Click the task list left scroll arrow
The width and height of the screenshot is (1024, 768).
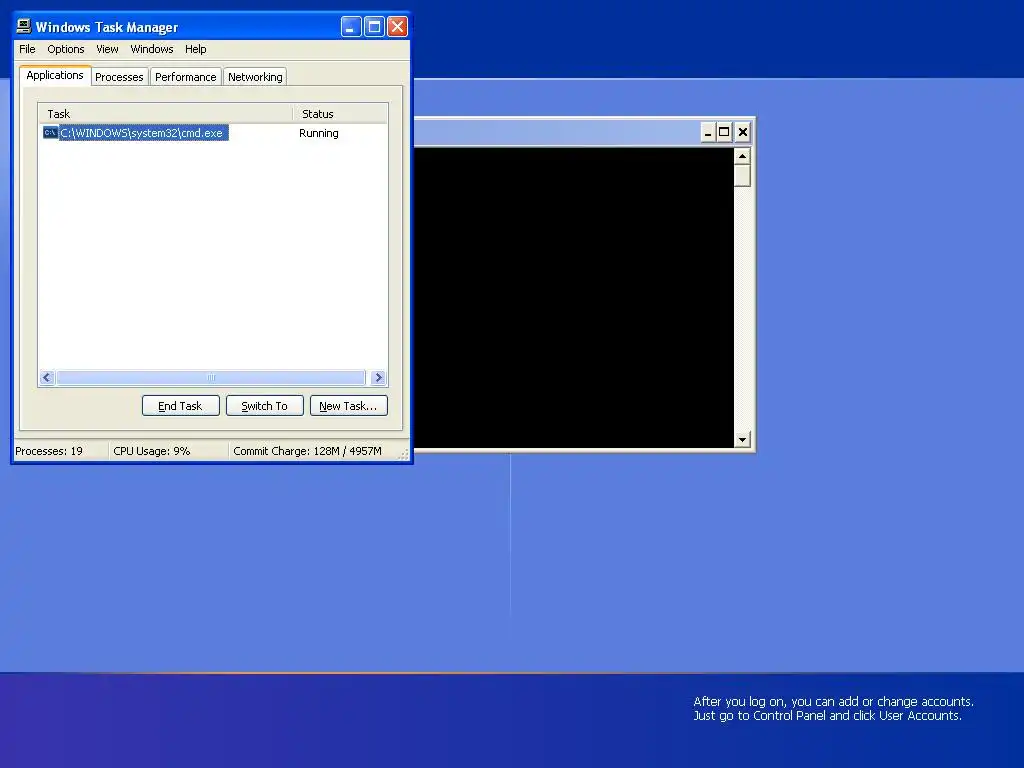pos(47,377)
